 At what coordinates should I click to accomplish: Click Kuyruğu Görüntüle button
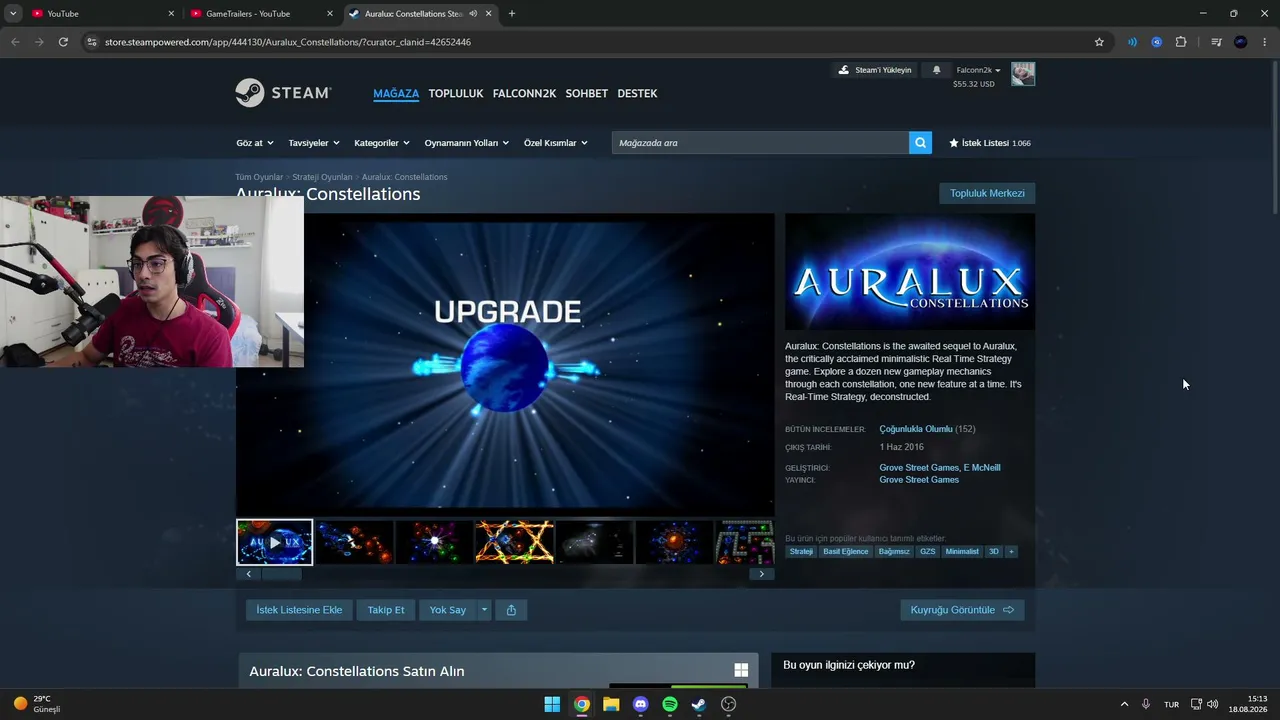962,610
